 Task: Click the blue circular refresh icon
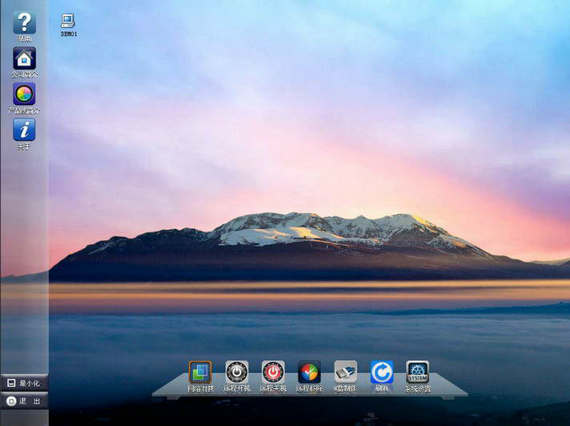click(382, 372)
